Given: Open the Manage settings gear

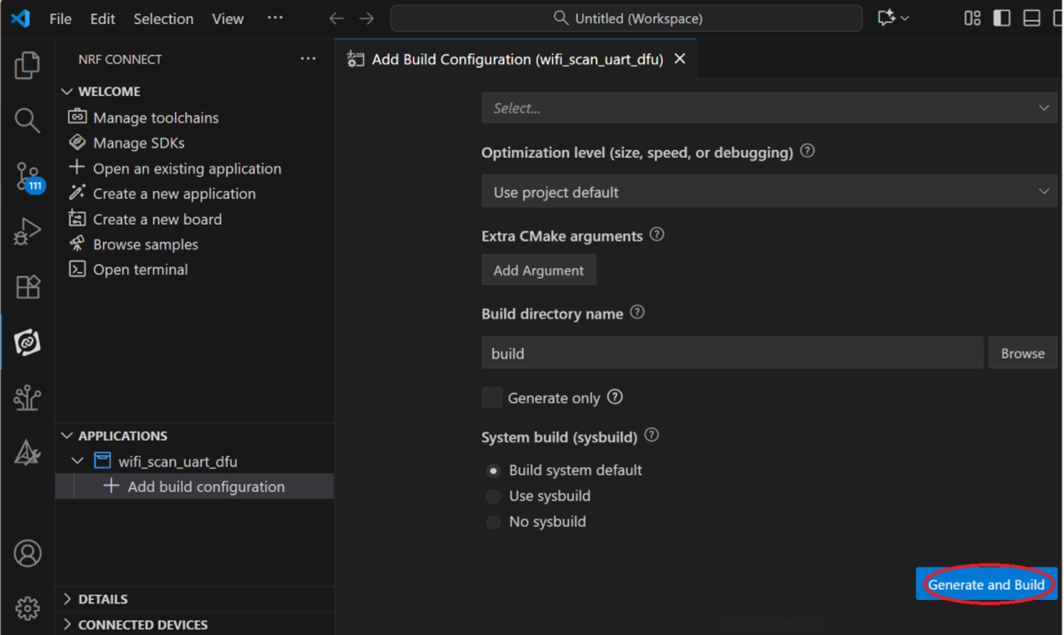Looking at the screenshot, I should point(27,607).
